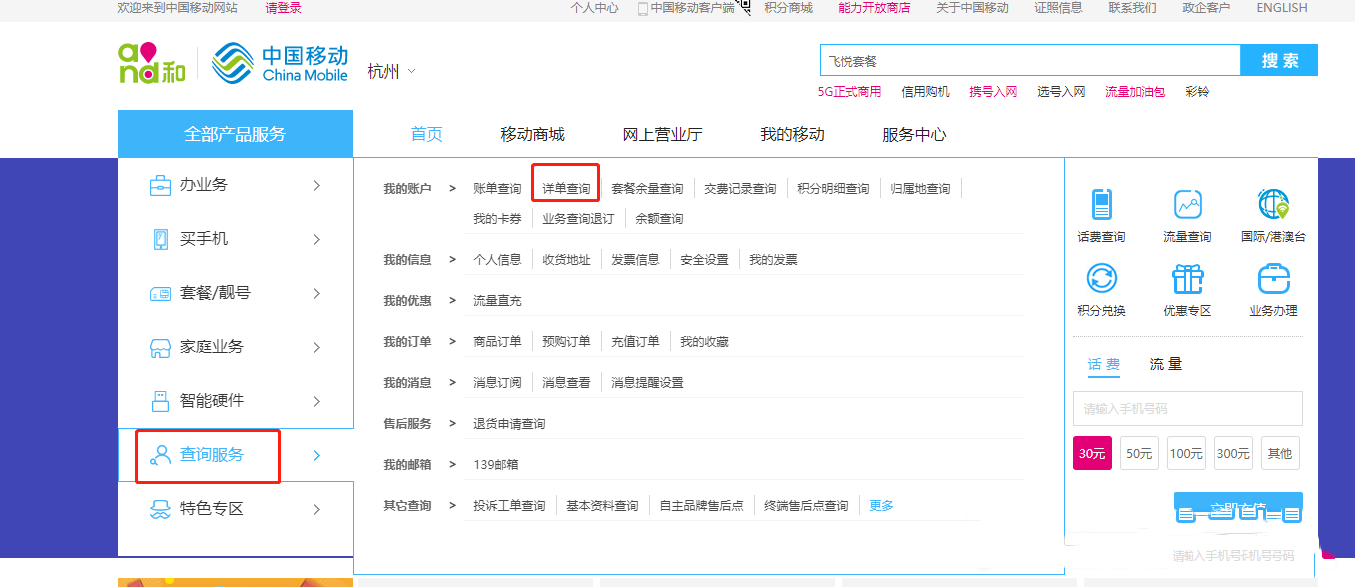
Task: Select the 100元 recharge amount
Action: (x=1185, y=452)
